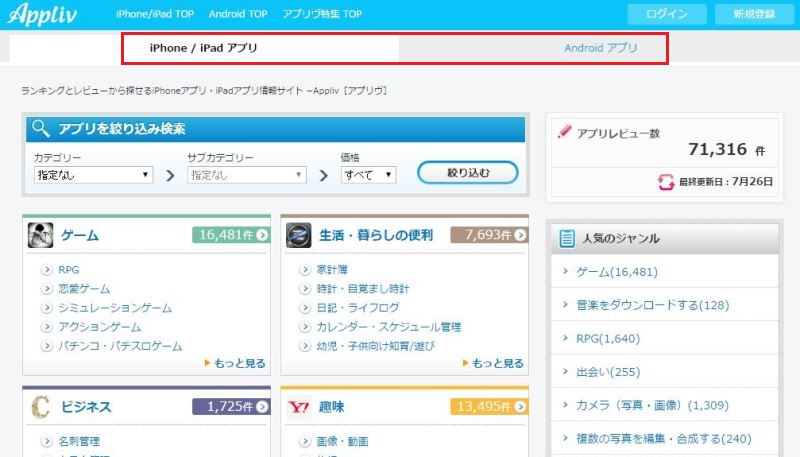
Task: Switch to the Android アプリ tab
Action: coord(600,47)
